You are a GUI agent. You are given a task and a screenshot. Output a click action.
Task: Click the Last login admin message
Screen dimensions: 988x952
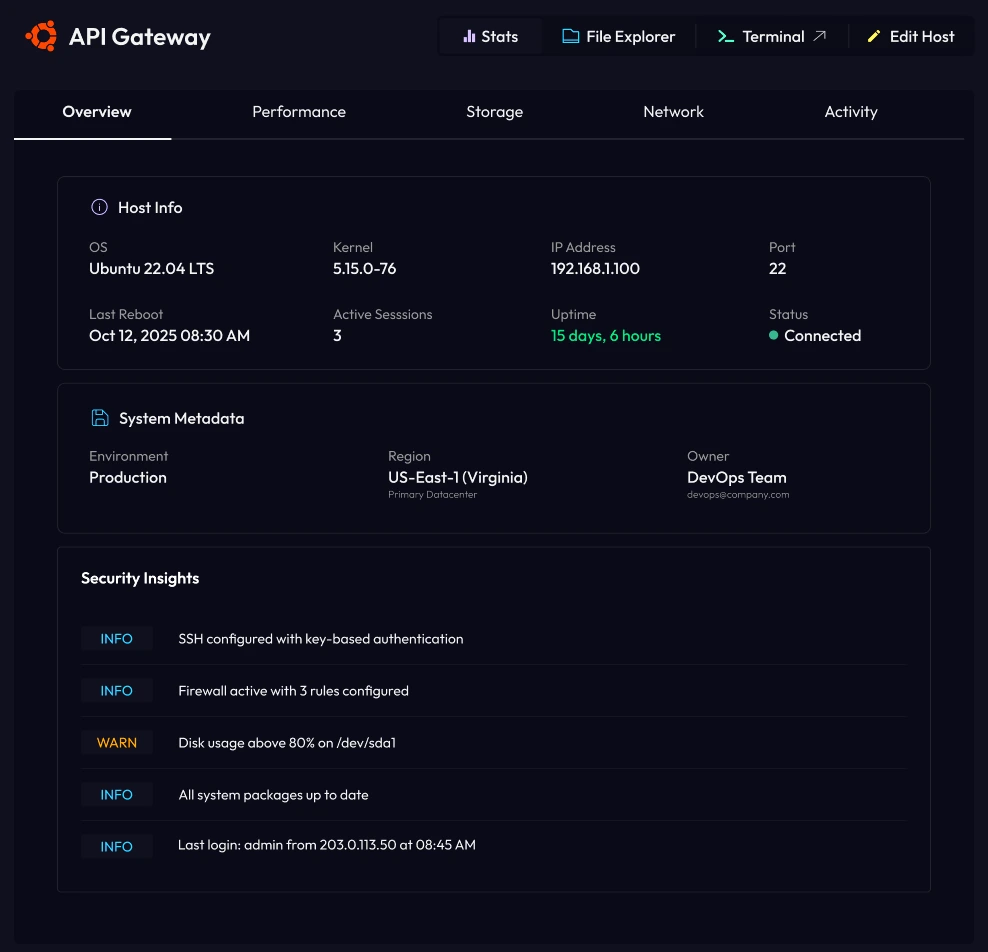click(x=326, y=844)
